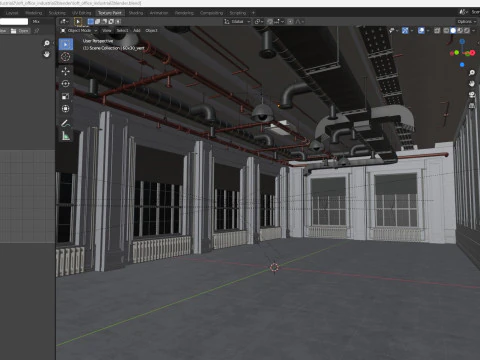This screenshot has height=360, width=480.
Task: Add a new workspace with plus button
Action: [x=253, y=13]
